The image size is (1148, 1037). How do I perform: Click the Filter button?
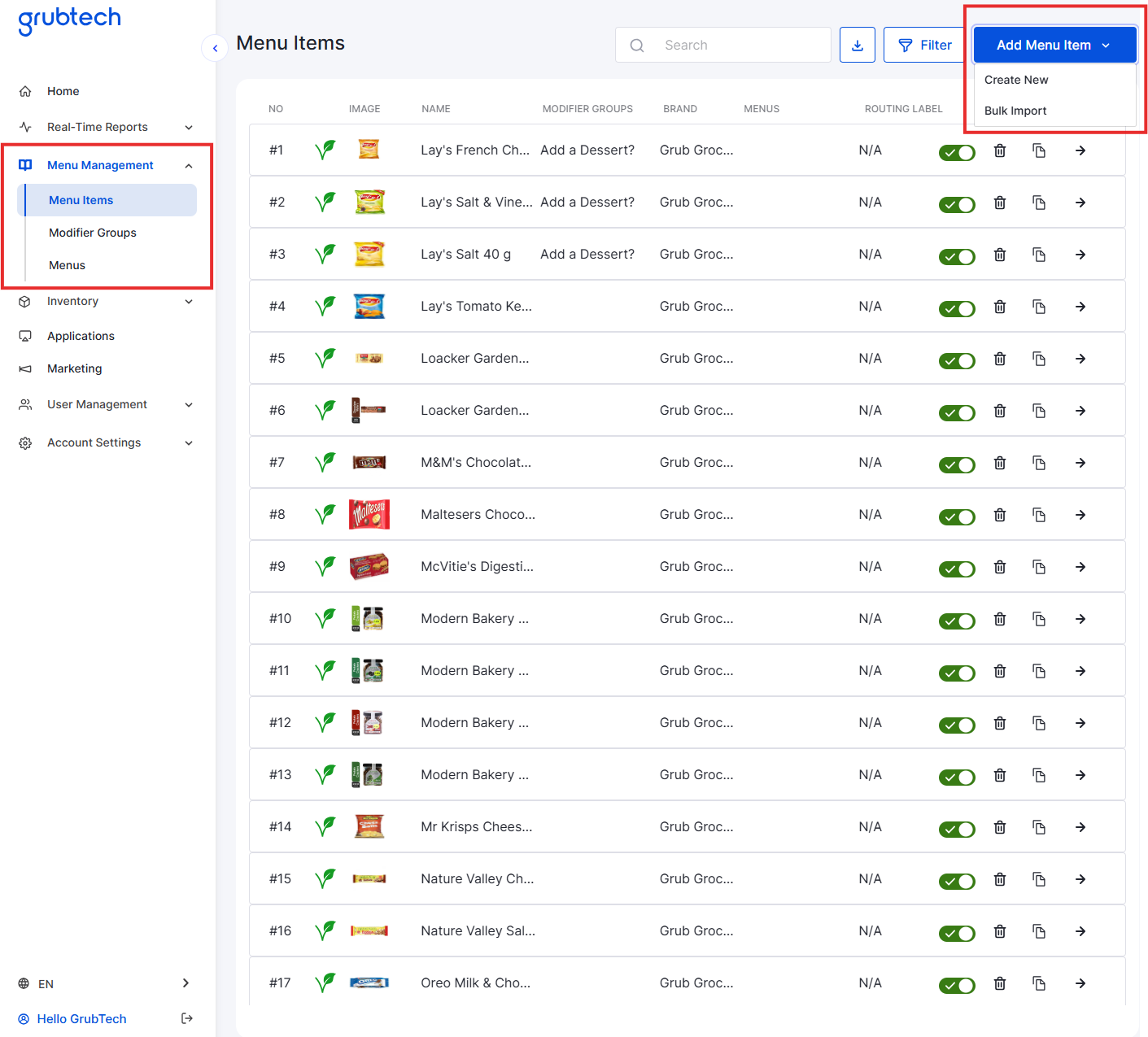[x=925, y=45]
